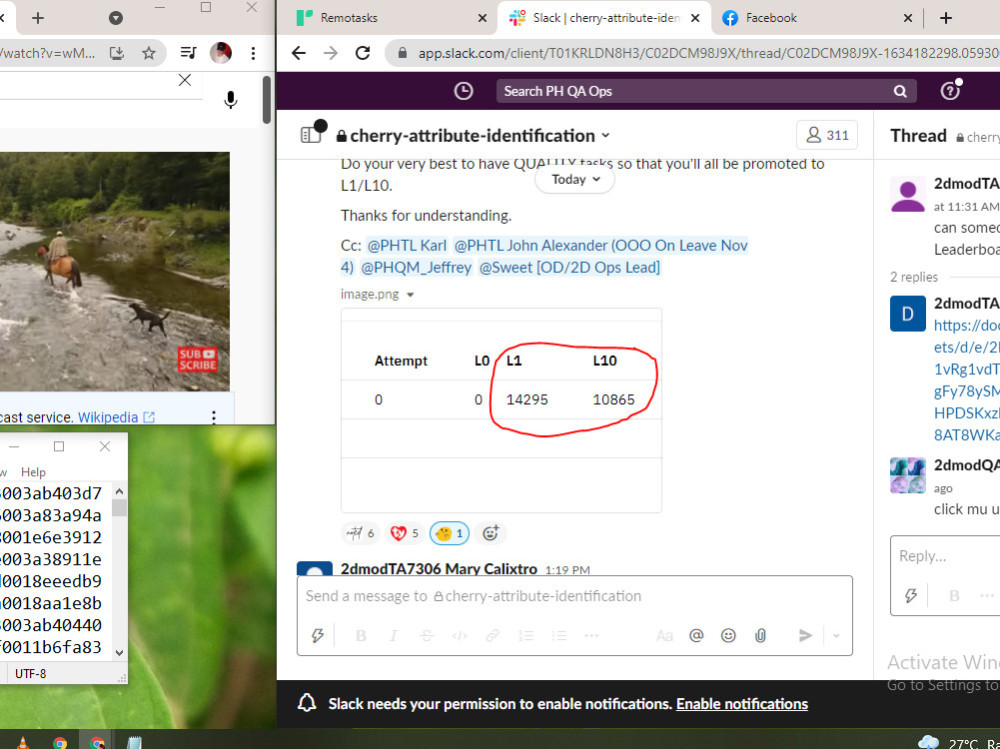This screenshot has height=749, width=1000.
Task: Open send options dropdown arrow
Action: click(836, 635)
